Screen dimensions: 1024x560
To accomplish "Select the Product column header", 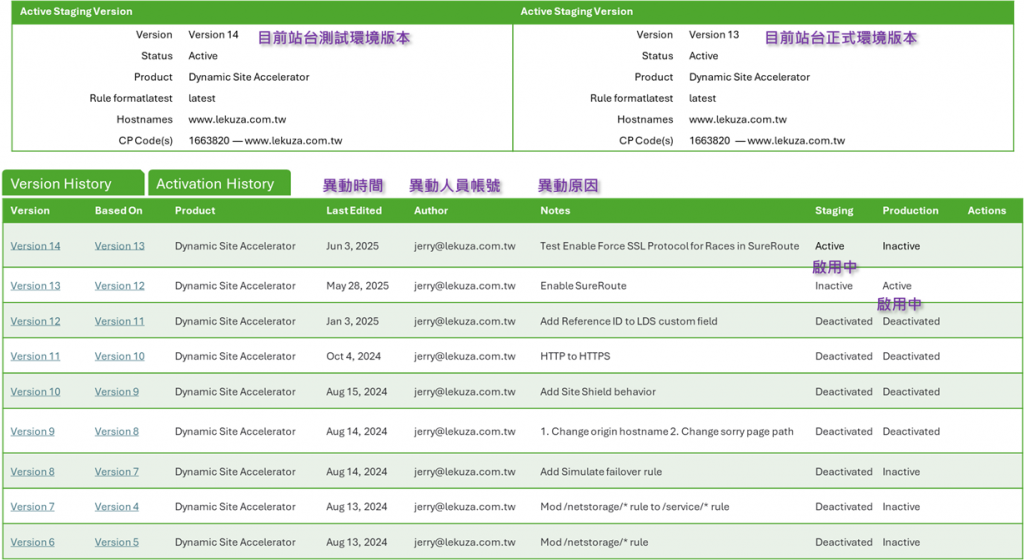I will [x=195, y=211].
